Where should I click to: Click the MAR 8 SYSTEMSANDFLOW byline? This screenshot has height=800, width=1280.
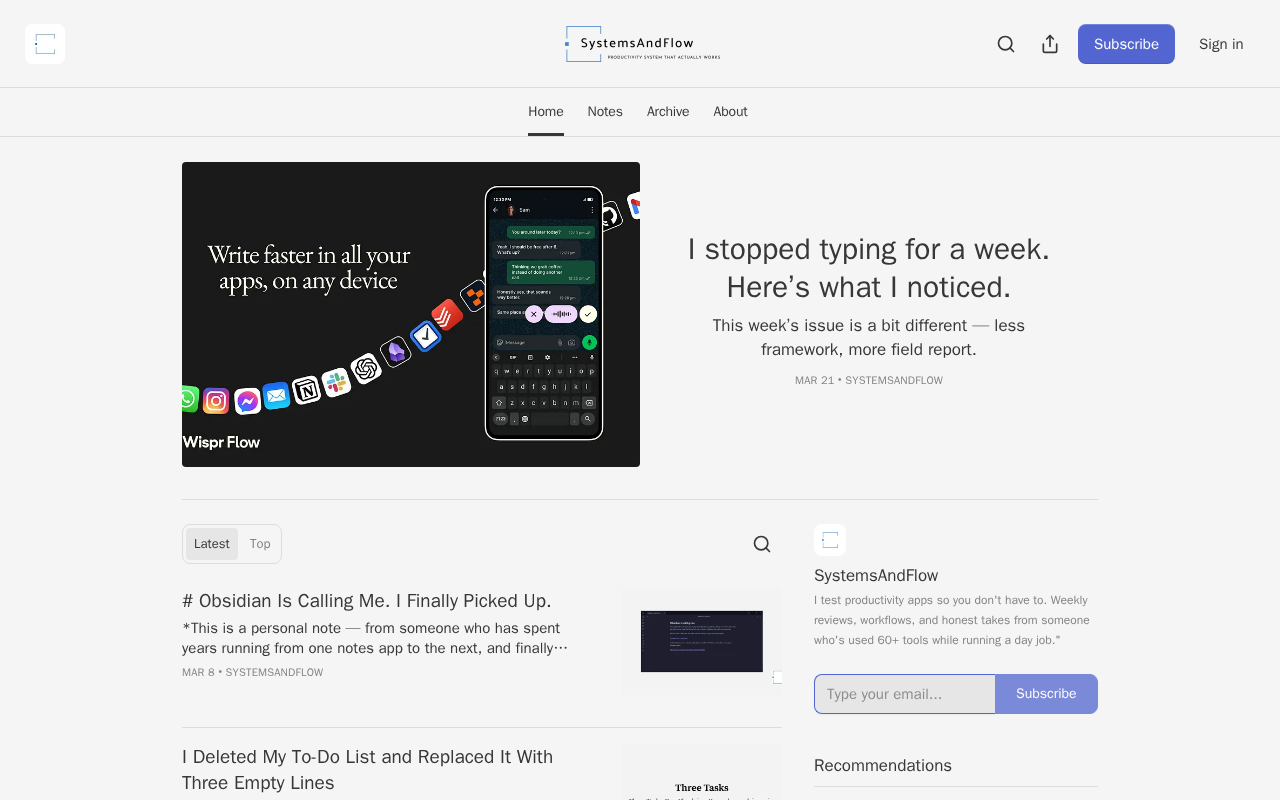(252, 673)
